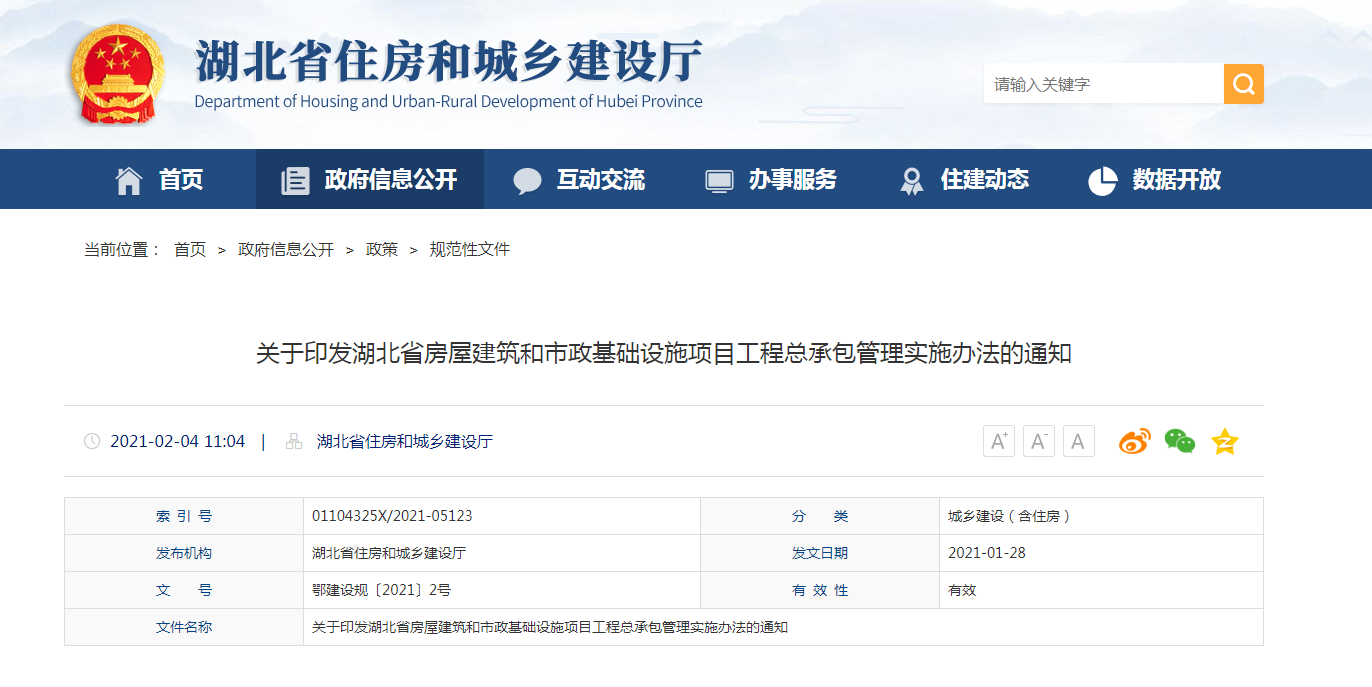1372x687 pixels.
Task: Open the 数据开放 navigation item
Action: (1155, 180)
